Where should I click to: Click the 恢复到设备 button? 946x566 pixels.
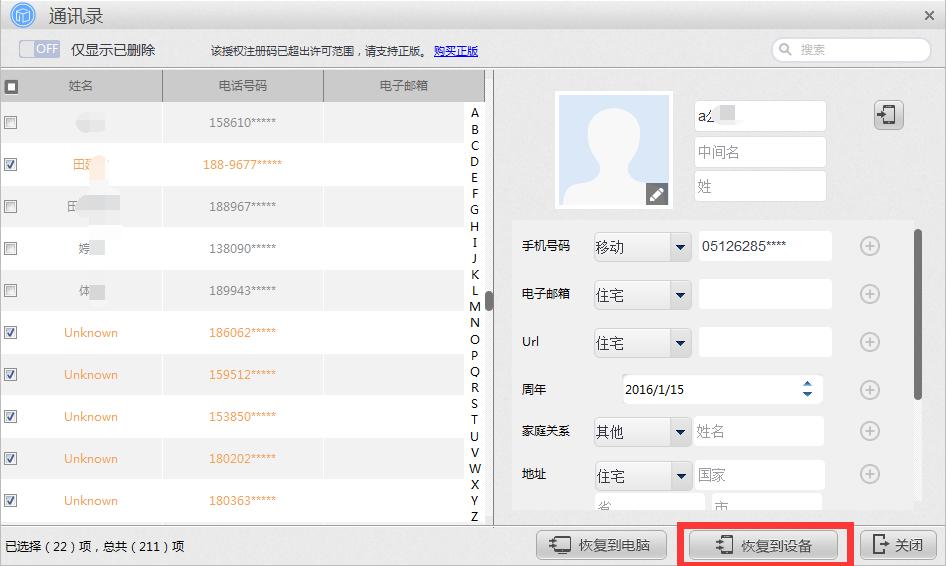[764, 545]
